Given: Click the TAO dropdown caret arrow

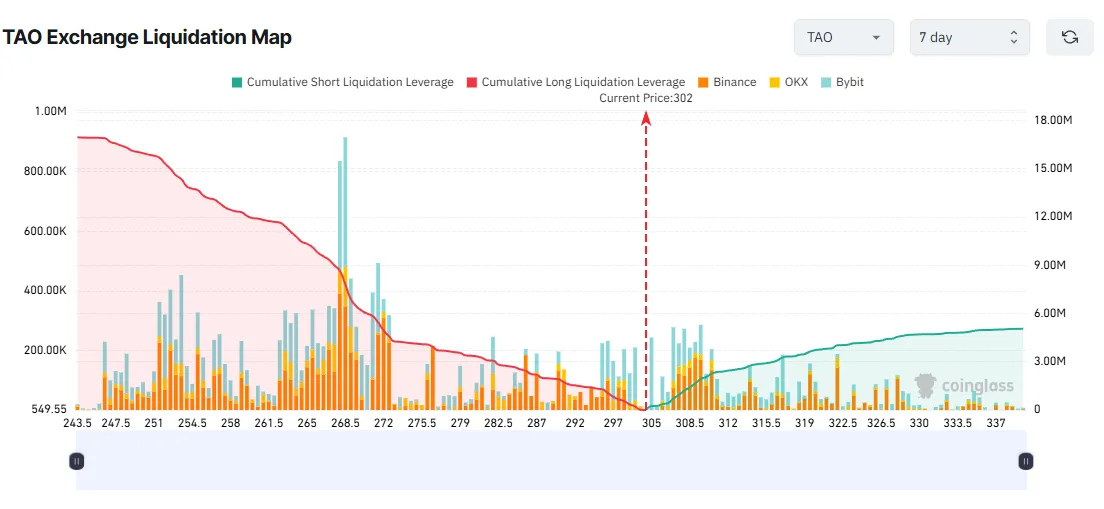Looking at the screenshot, I should coord(877,38).
